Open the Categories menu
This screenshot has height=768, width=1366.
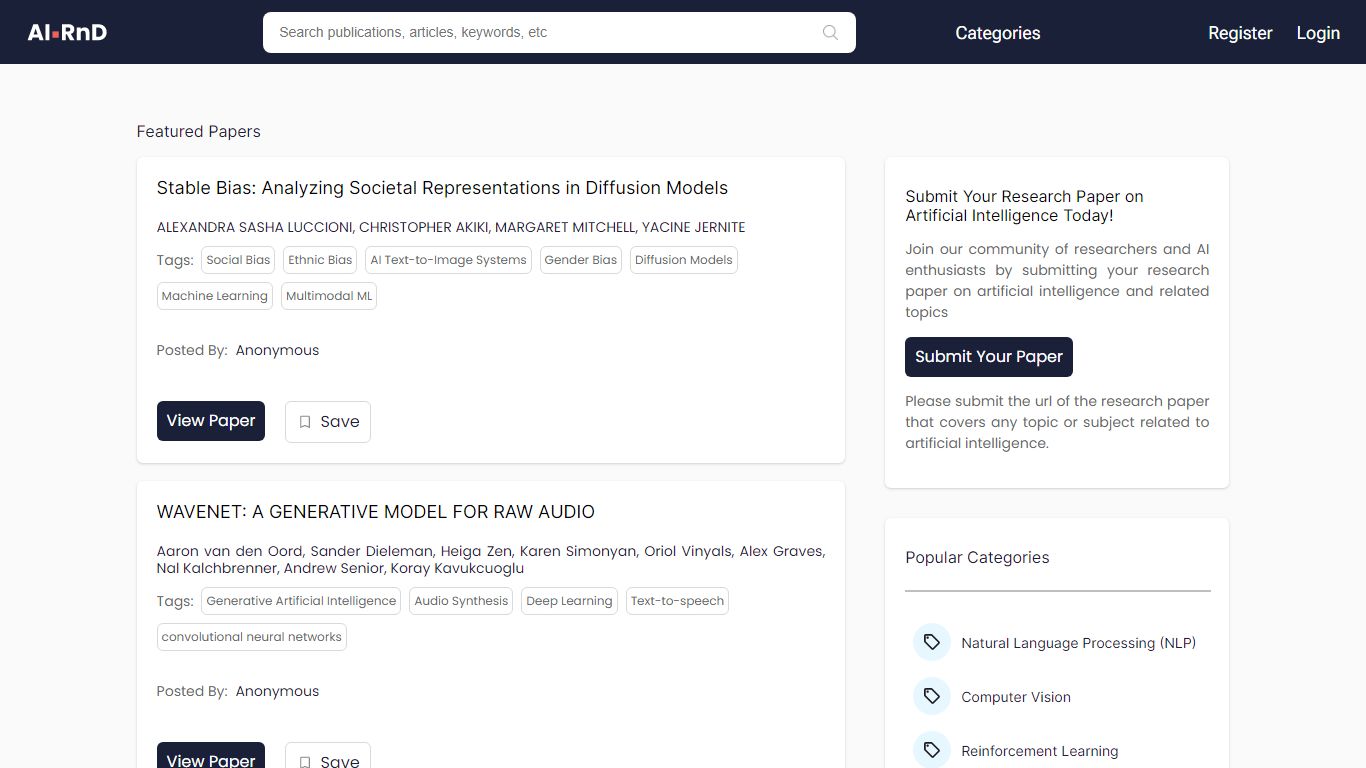click(997, 32)
